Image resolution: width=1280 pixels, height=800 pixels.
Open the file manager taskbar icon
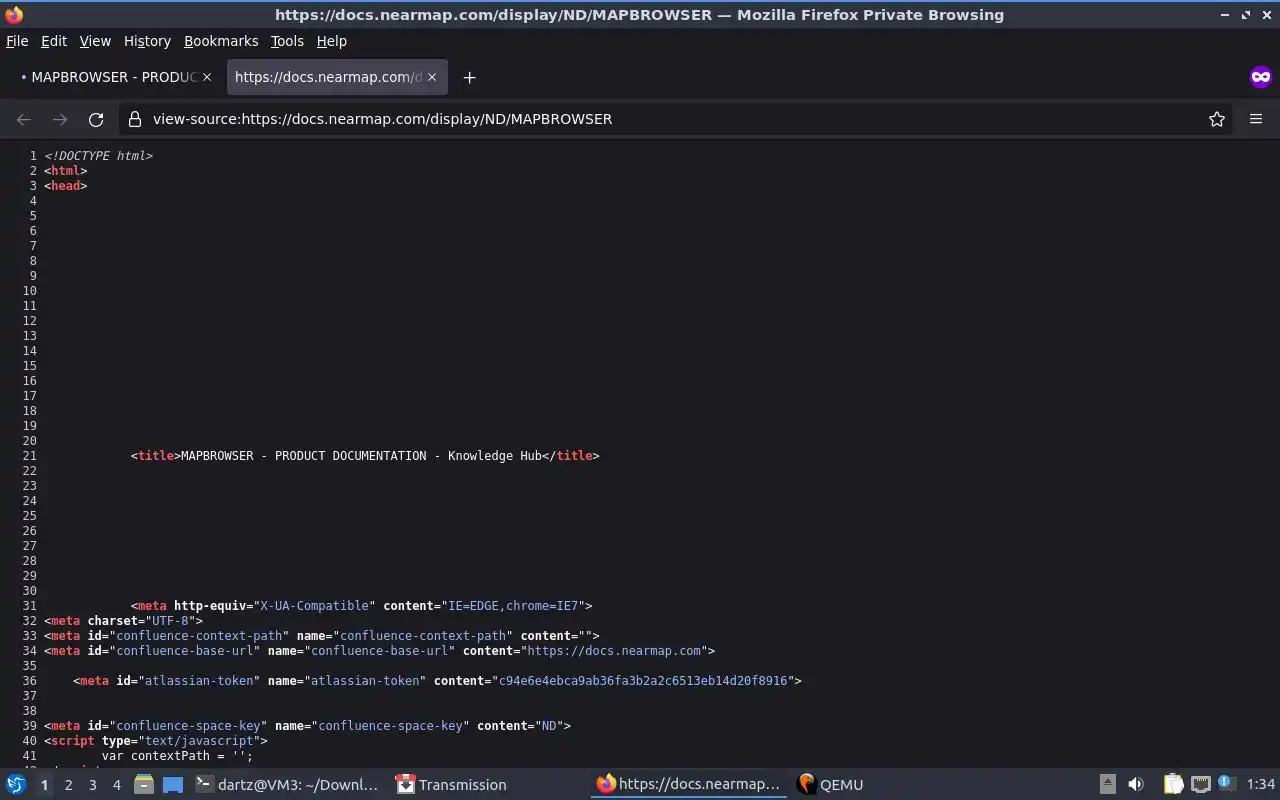coord(143,785)
